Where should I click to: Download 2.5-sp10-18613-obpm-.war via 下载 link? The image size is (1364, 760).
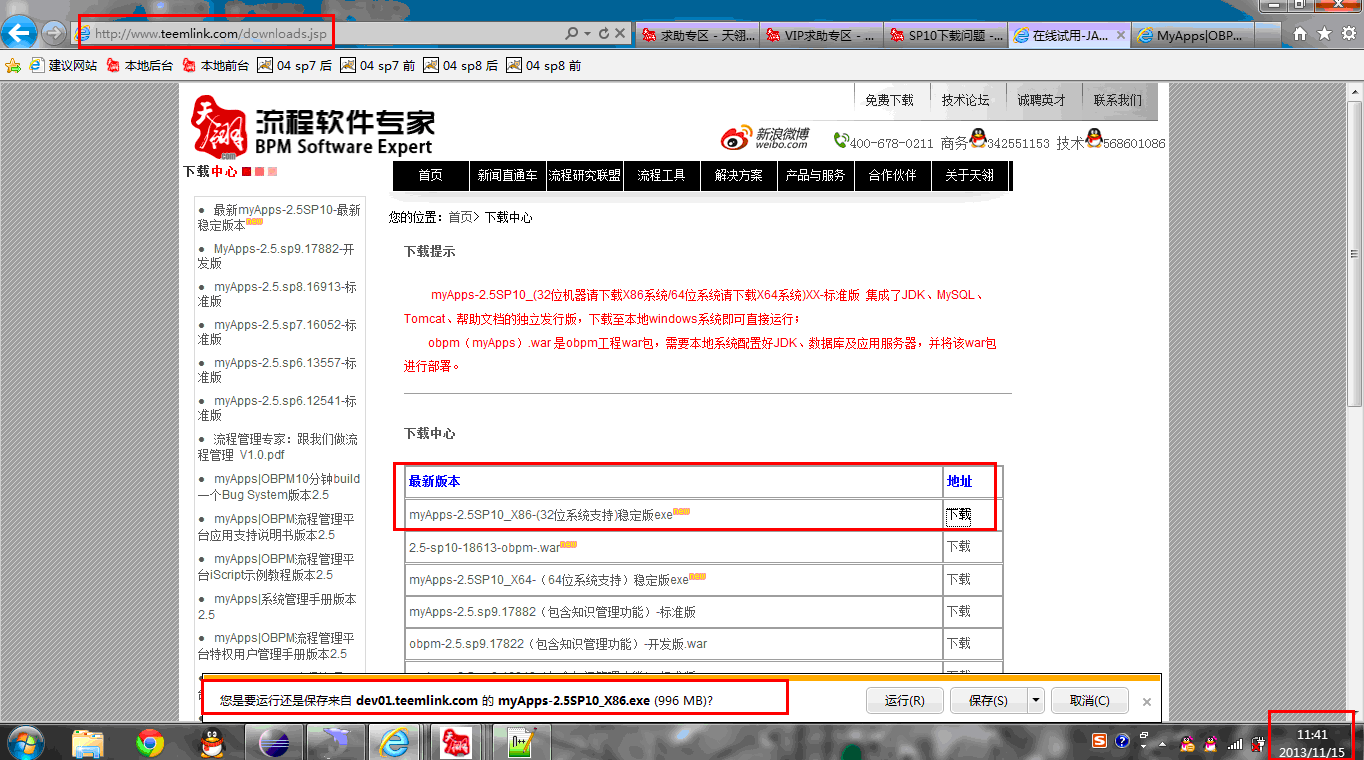point(958,547)
